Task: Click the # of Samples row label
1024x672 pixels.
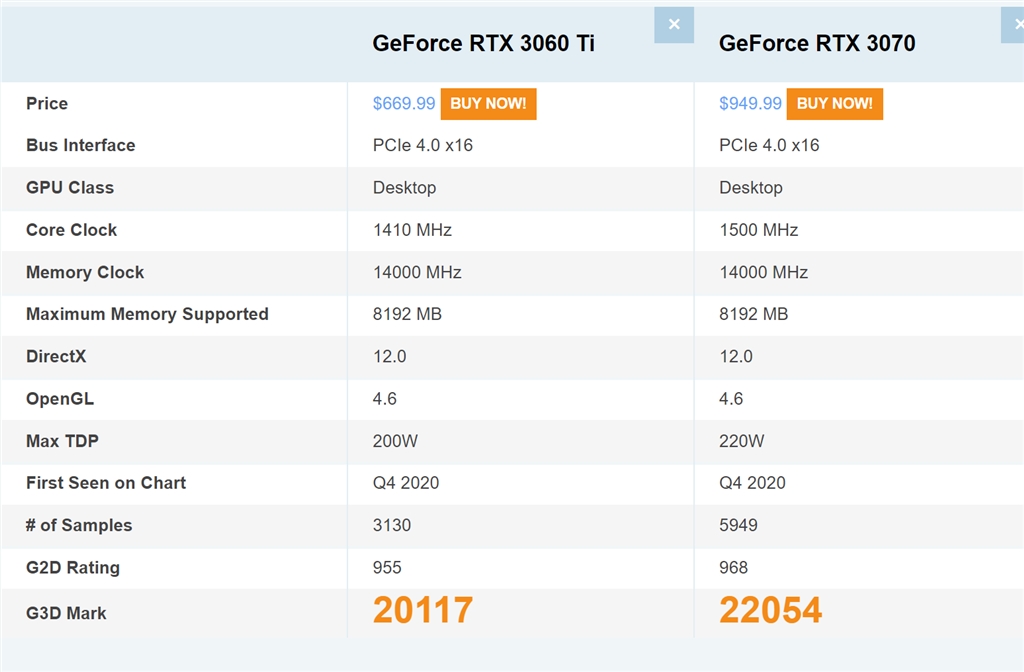Action: pos(79,525)
